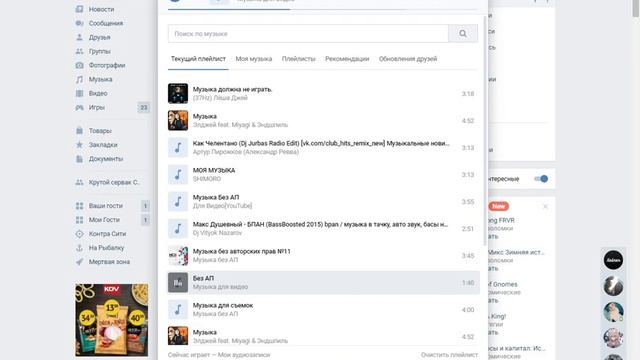Open the Музыка note icon in sidebar
The height and width of the screenshot is (360, 640).
pos(80,79)
